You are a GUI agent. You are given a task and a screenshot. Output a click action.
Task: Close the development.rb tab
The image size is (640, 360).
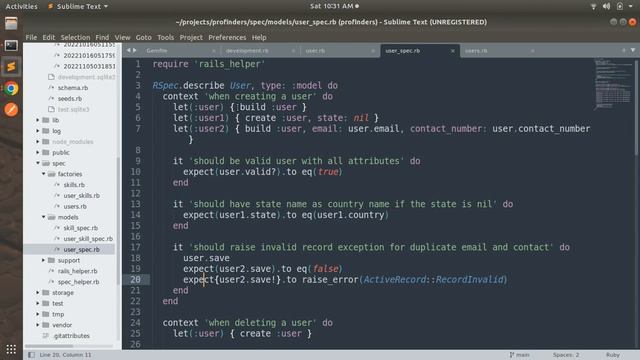pos(293,51)
